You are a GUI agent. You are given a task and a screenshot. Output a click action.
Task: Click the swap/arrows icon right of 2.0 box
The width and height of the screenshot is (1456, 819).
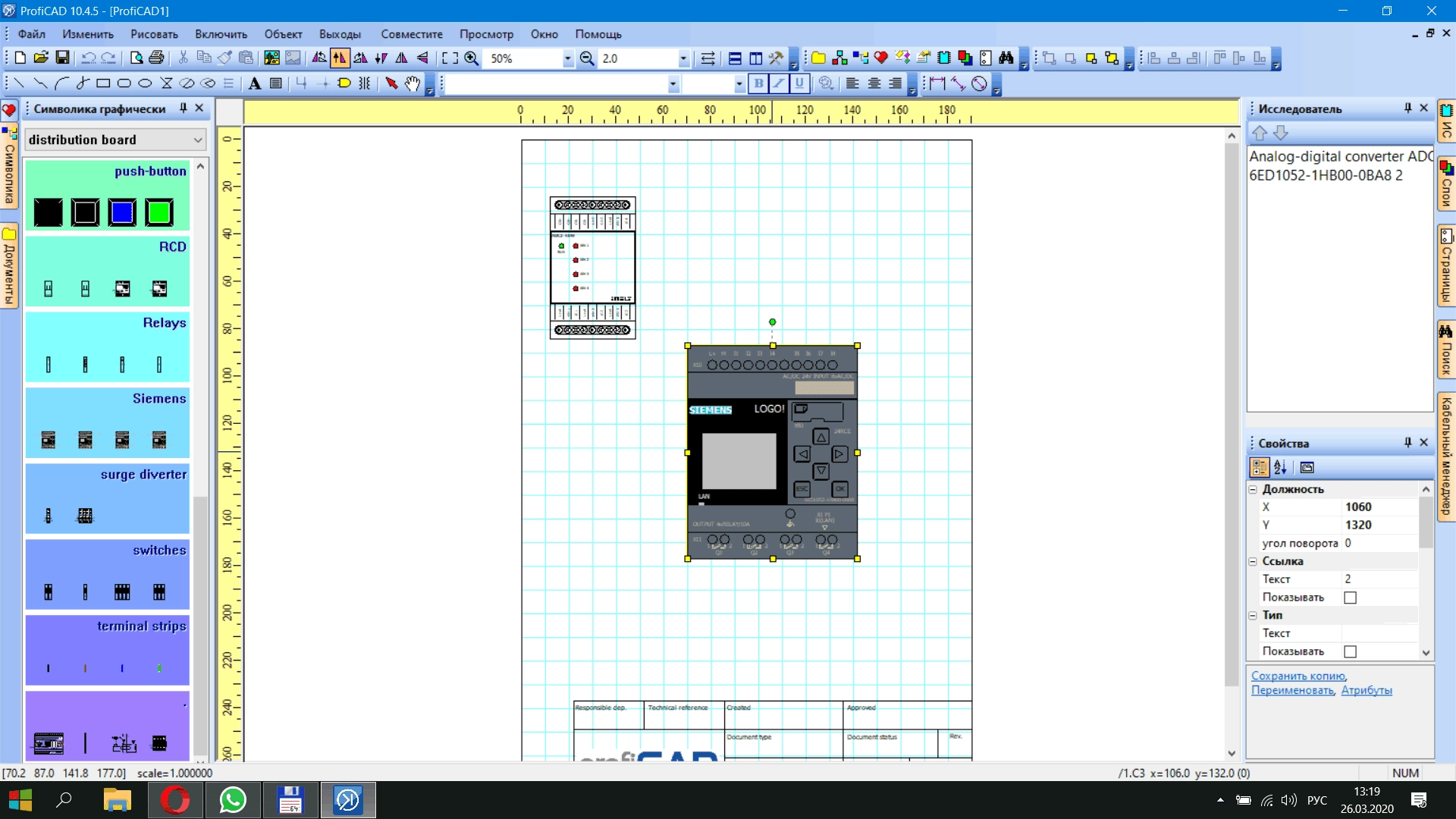coord(708,58)
